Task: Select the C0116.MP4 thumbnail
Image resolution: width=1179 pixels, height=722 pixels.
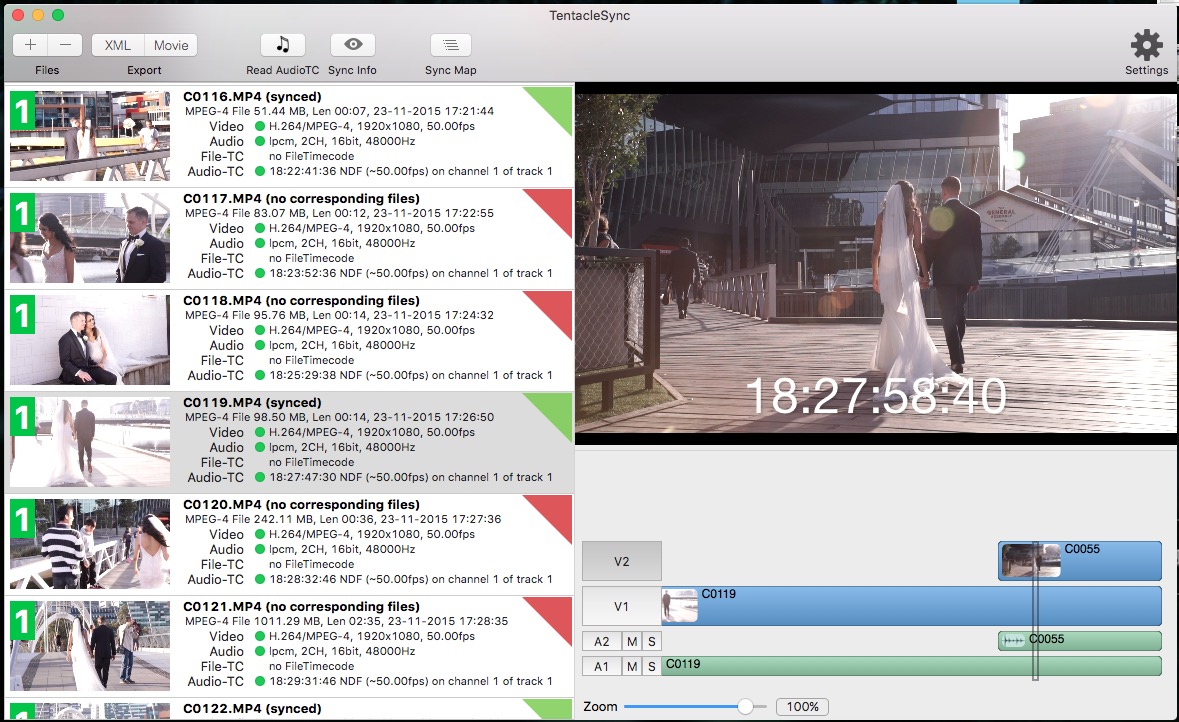Action: pyautogui.click(x=90, y=136)
